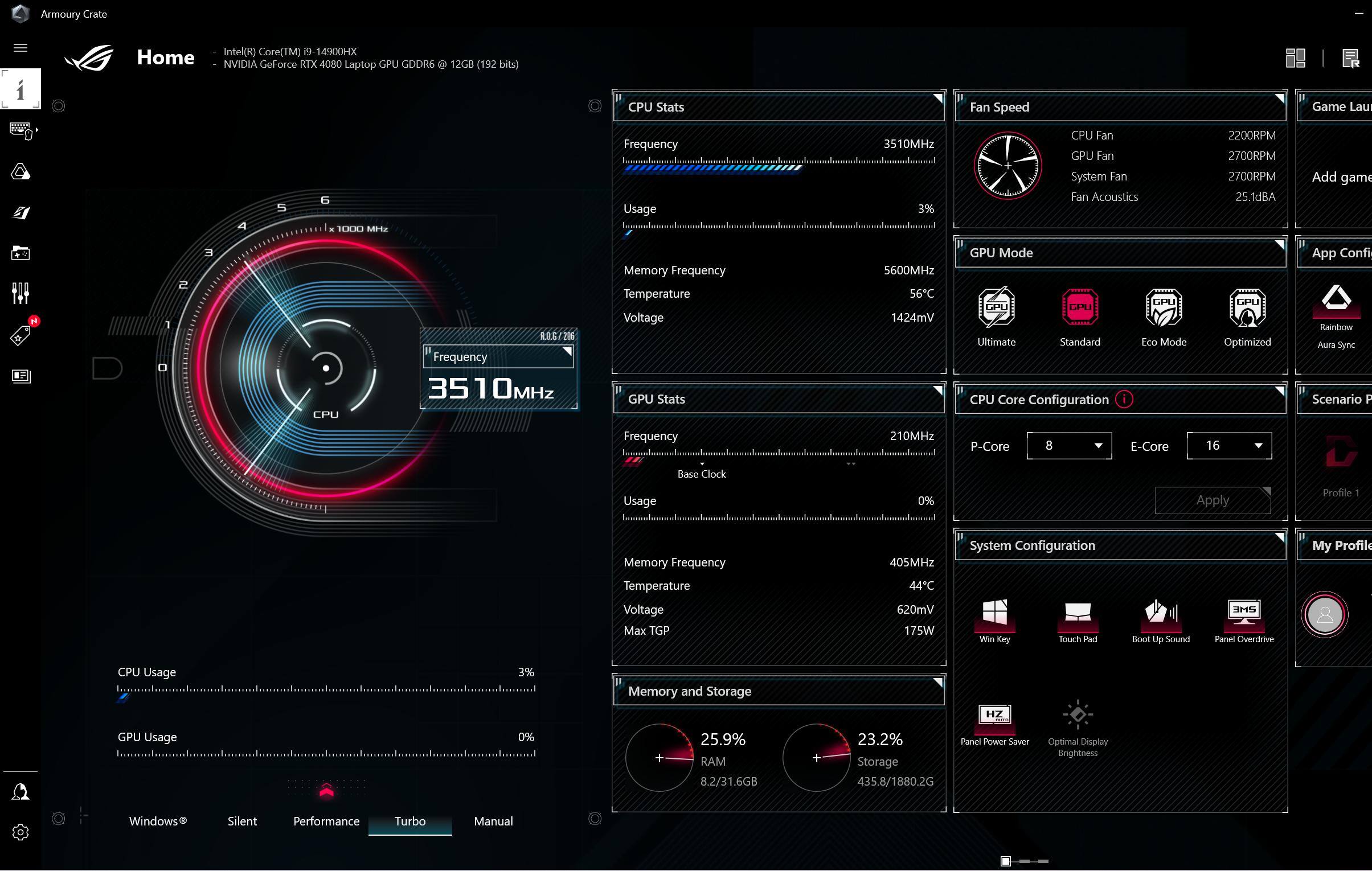The height and width of the screenshot is (871, 1372).
Task: Select Ultimate GPU mode
Action: (996, 307)
